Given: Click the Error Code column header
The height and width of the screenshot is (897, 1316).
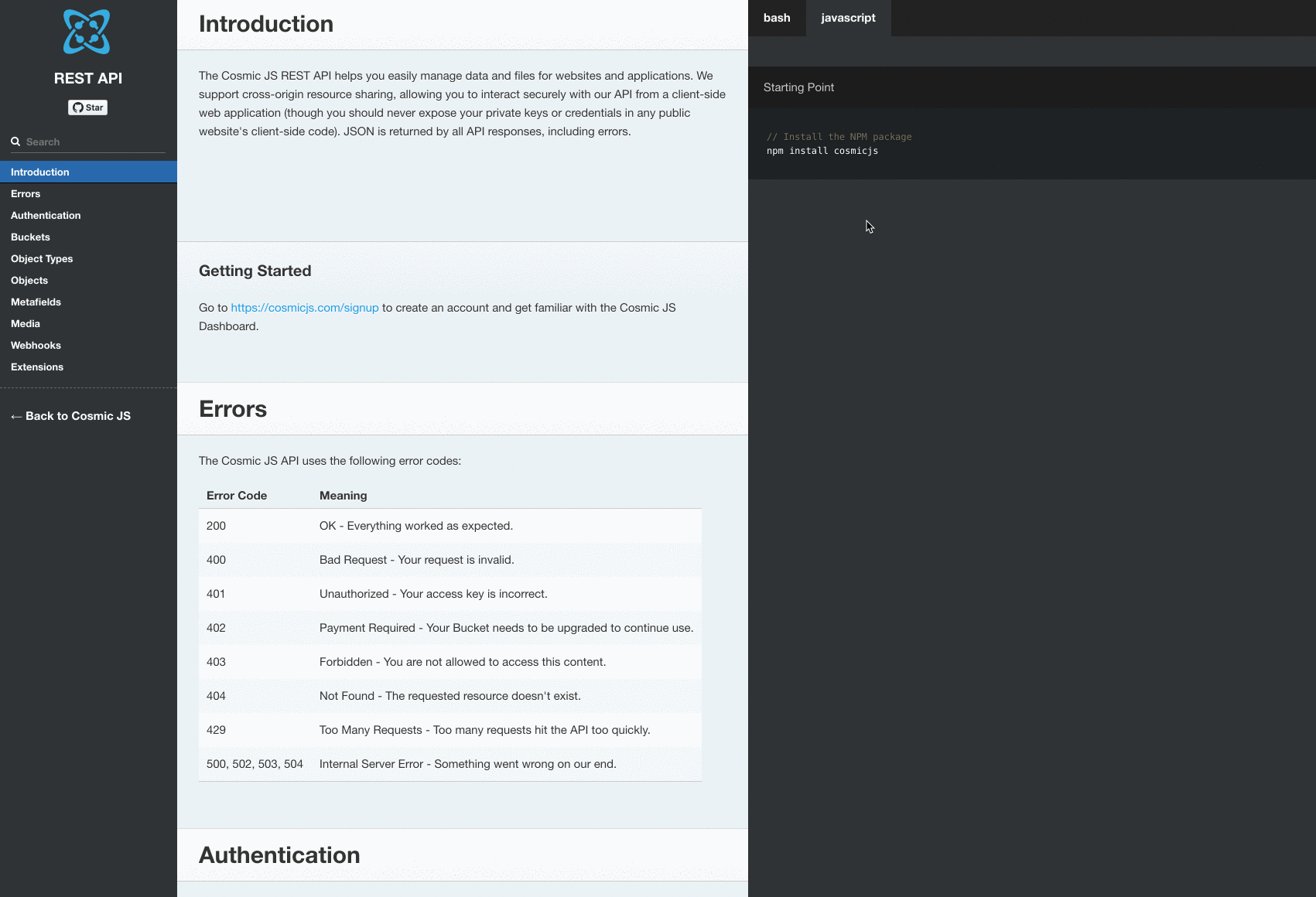Looking at the screenshot, I should [x=237, y=496].
